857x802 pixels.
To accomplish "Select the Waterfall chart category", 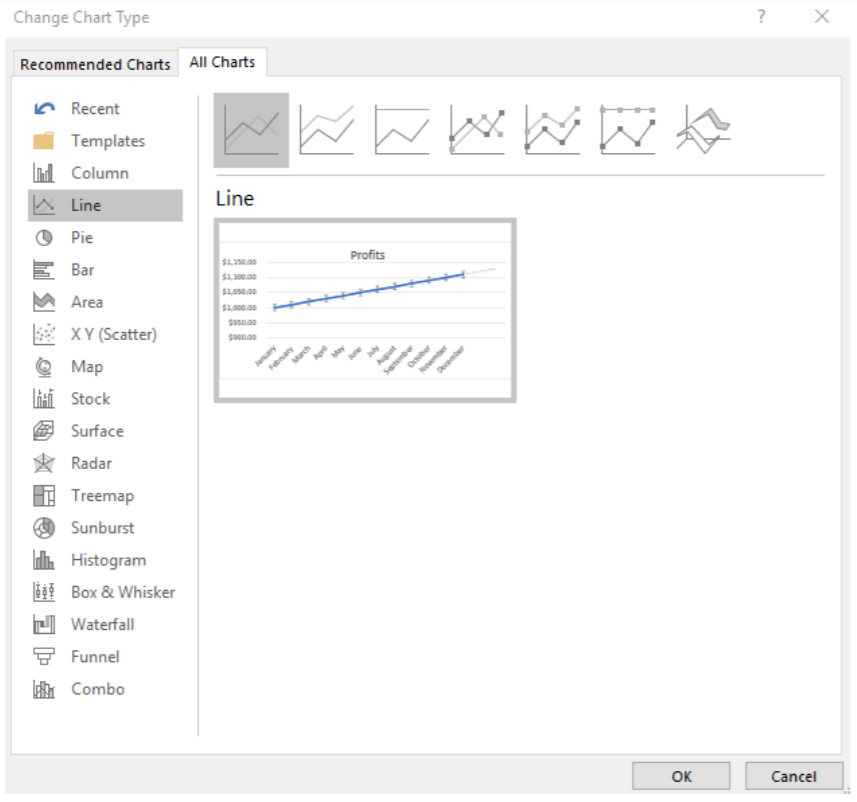I will [102, 624].
